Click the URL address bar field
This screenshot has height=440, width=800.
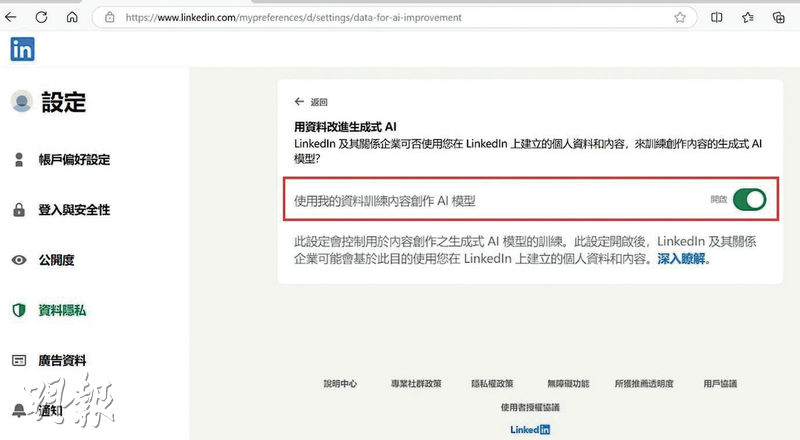[x=394, y=17]
